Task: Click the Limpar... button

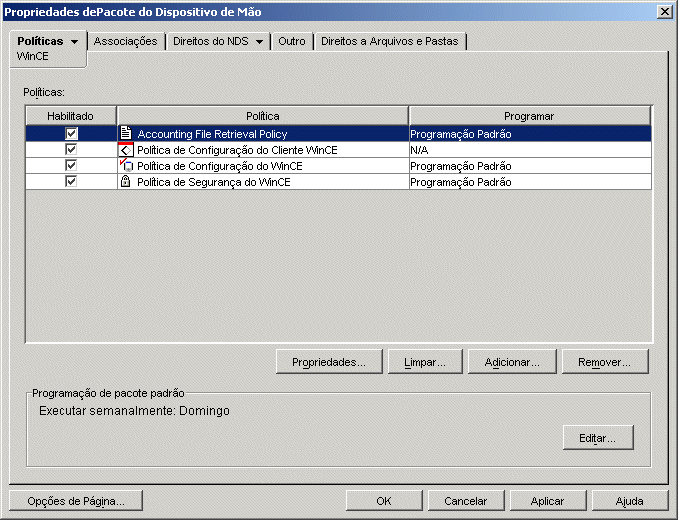Action: tap(425, 362)
